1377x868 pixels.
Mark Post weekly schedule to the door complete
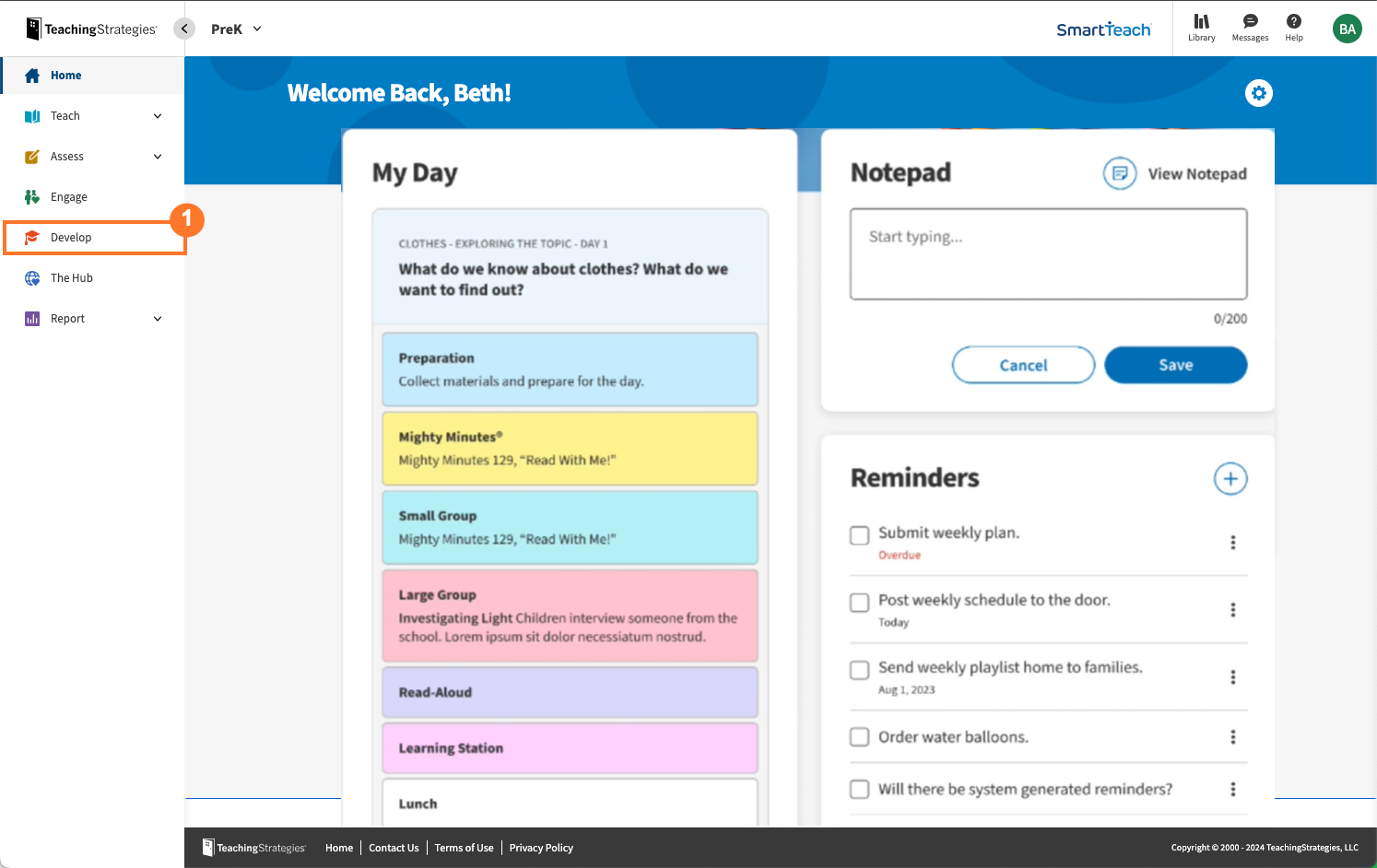point(859,603)
